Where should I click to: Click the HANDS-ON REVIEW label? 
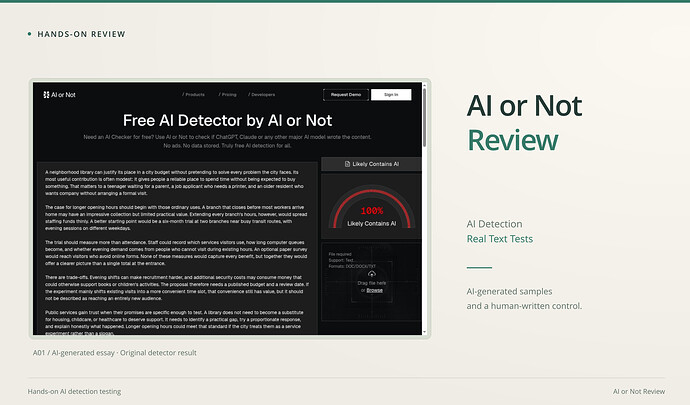81,34
